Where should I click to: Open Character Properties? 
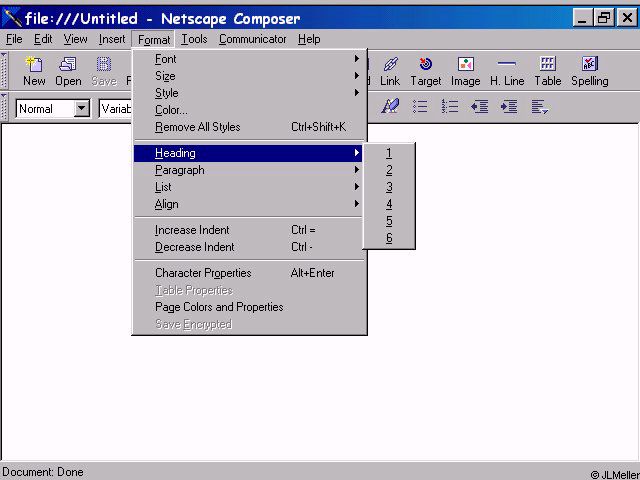click(248, 273)
